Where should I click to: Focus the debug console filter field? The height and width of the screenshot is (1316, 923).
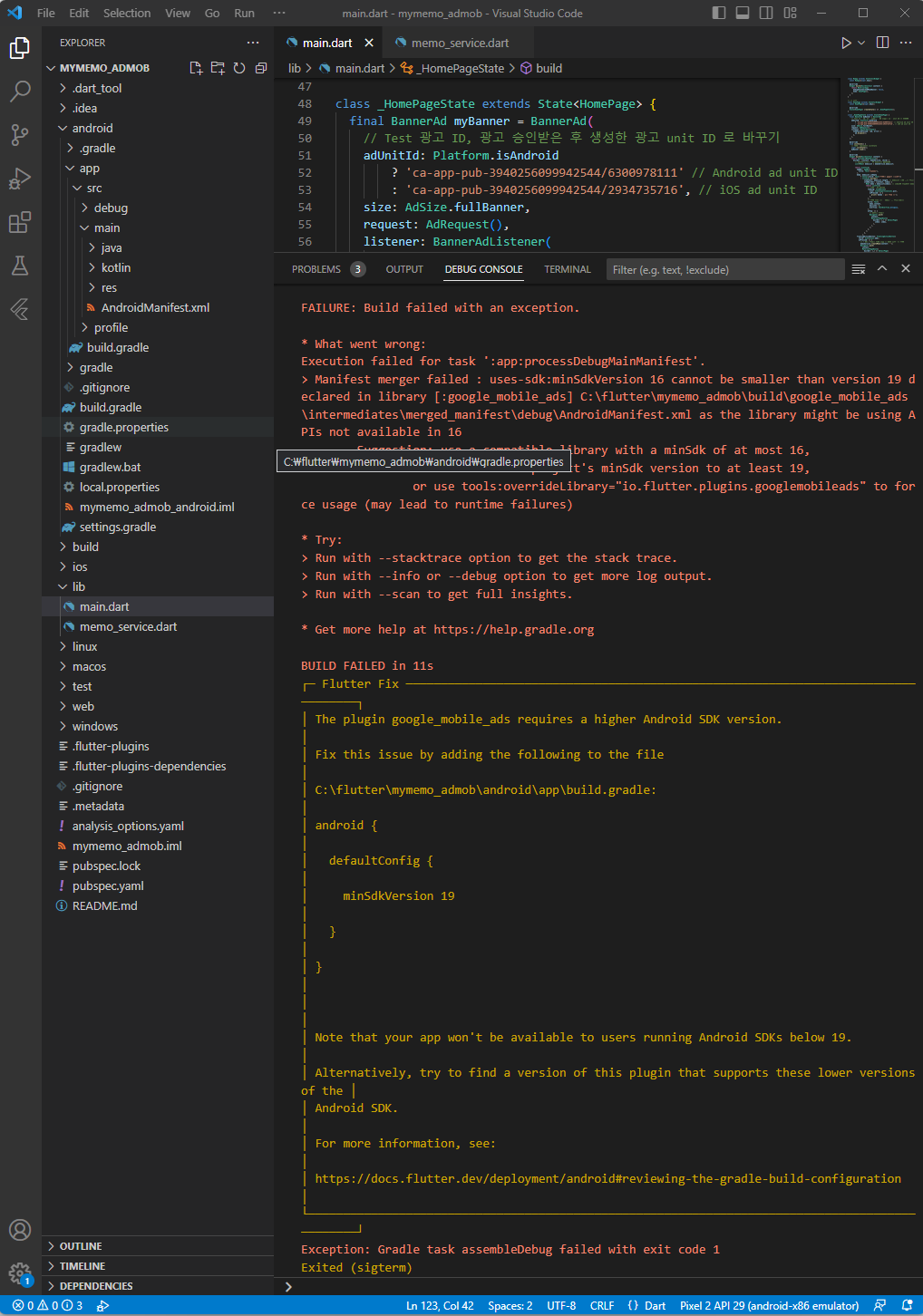(724, 269)
